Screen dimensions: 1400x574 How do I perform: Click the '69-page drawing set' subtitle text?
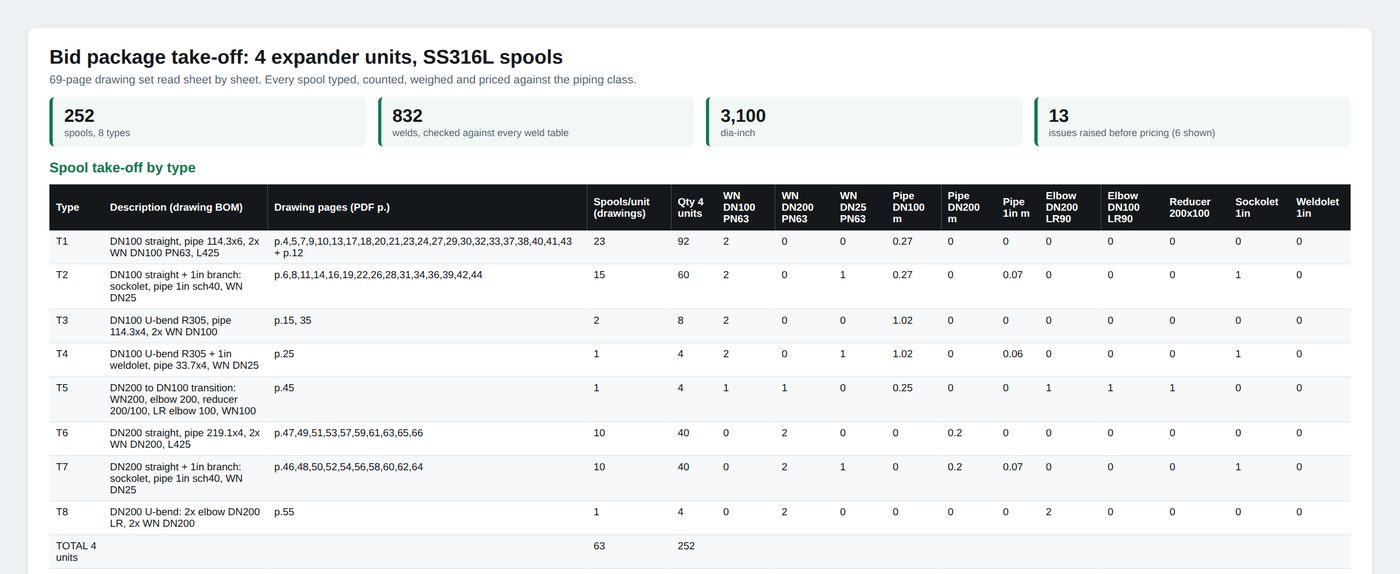[x=342, y=79]
